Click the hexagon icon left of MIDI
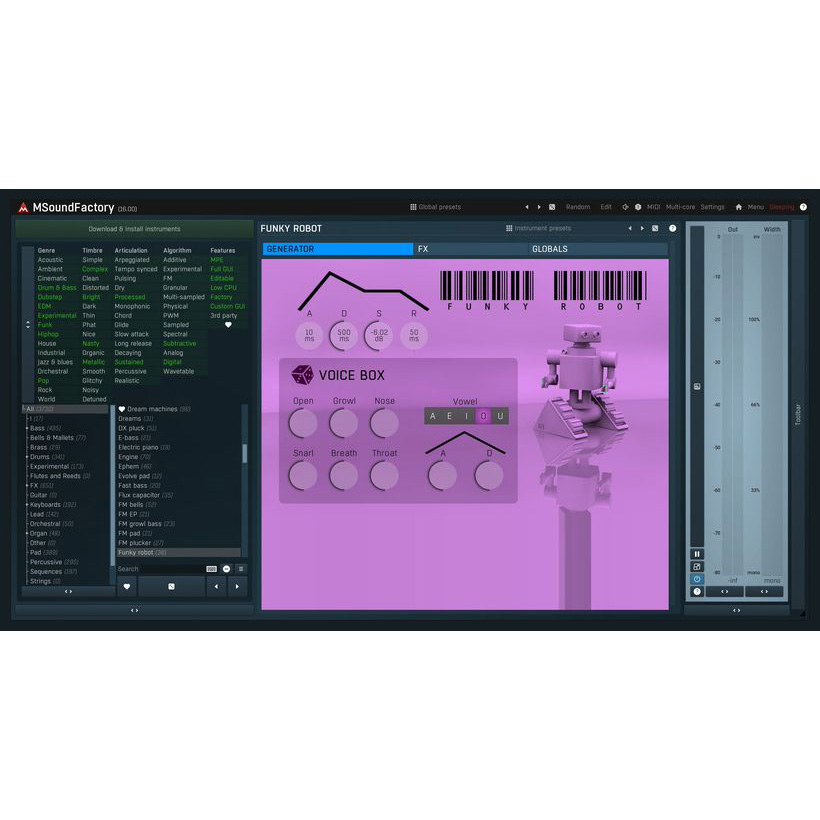Viewport: 820px width, 820px height. [638, 207]
